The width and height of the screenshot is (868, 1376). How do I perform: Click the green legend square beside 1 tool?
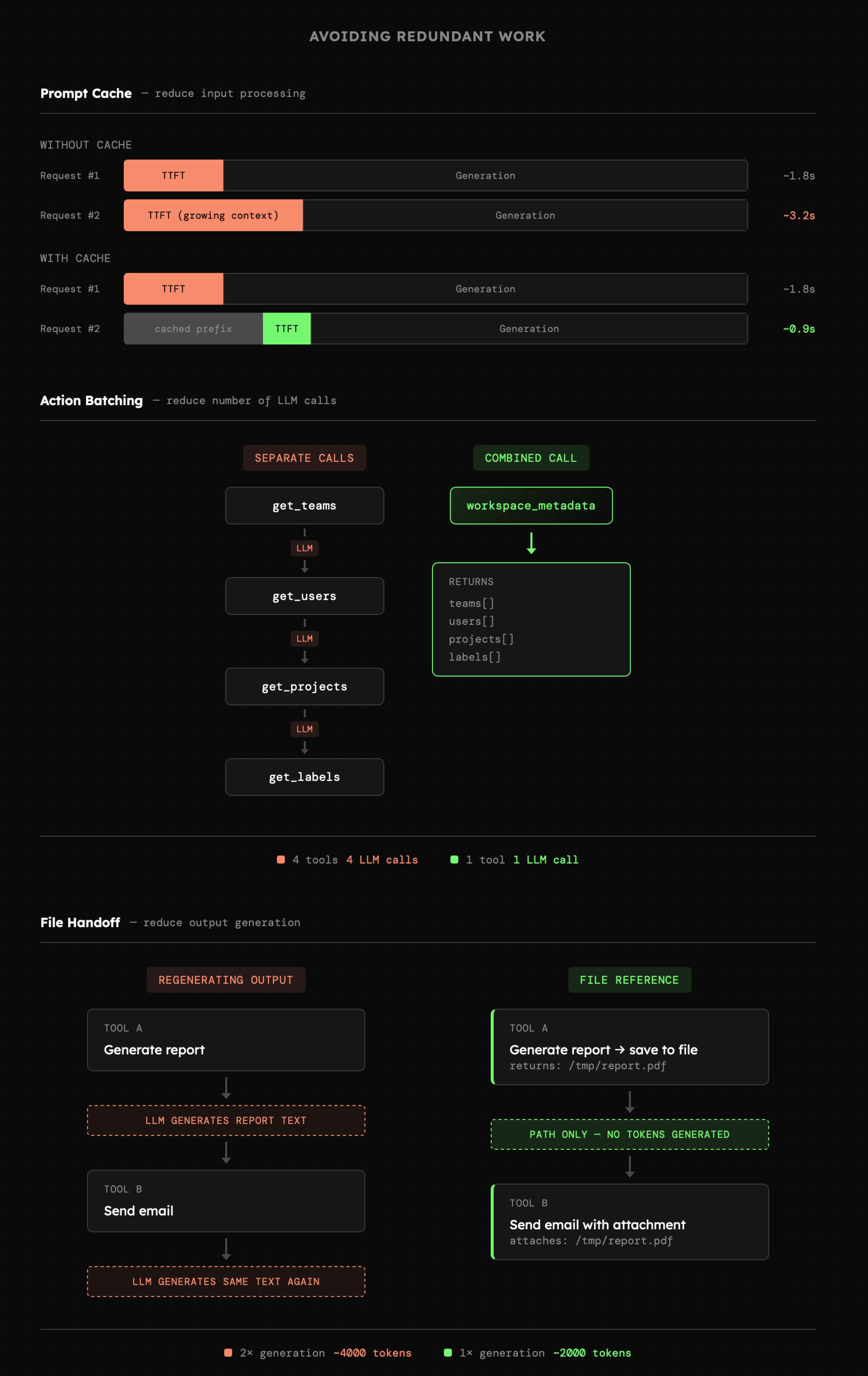(x=454, y=860)
